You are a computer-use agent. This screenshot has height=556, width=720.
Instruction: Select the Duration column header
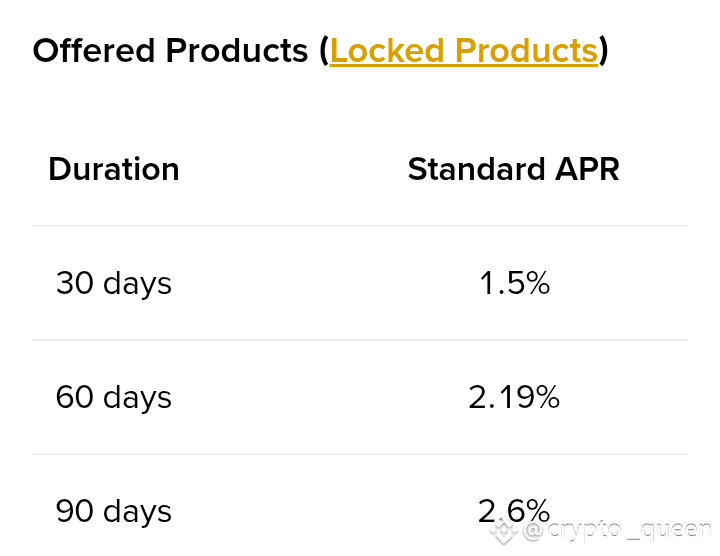click(113, 168)
